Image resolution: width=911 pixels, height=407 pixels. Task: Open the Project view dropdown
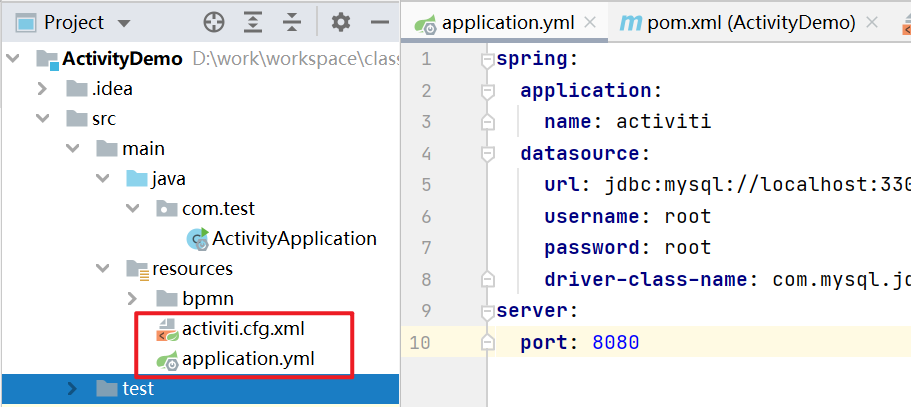(124, 24)
